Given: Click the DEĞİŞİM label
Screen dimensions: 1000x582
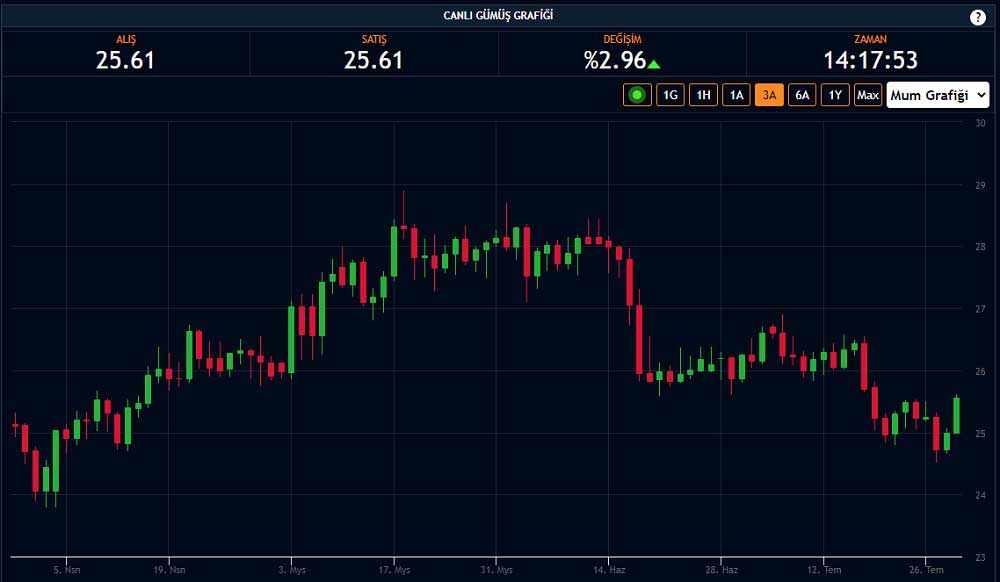Looking at the screenshot, I should point(622,40).
